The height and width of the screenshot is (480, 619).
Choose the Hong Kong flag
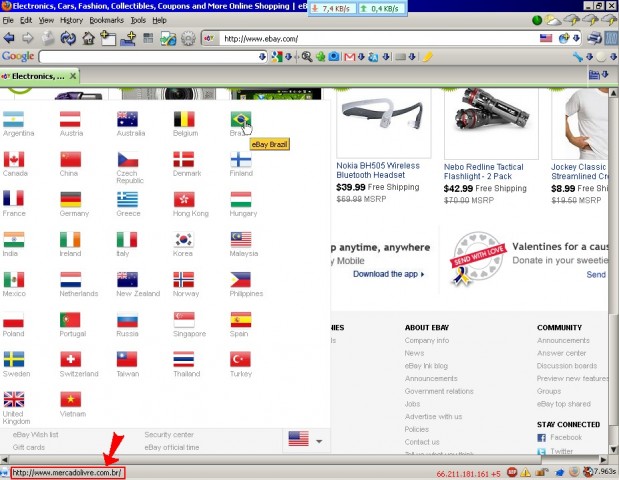point(184,199)
